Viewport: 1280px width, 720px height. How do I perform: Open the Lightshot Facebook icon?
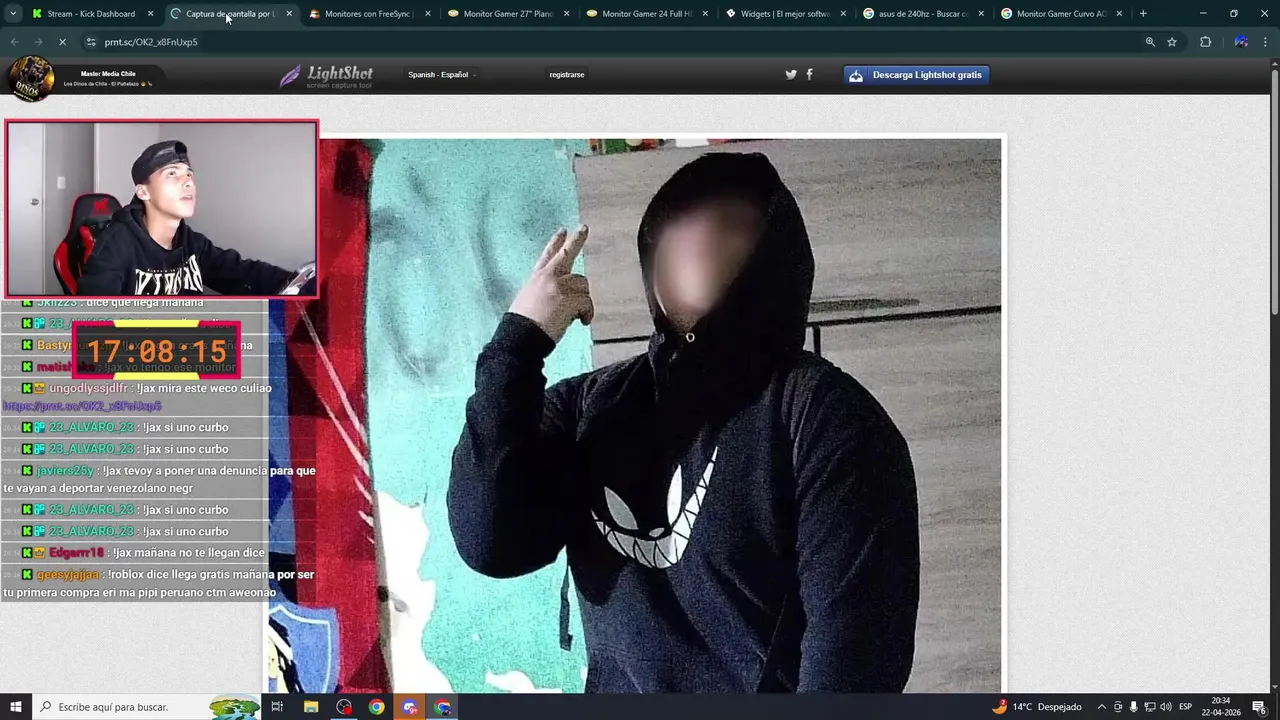[809, 75]
